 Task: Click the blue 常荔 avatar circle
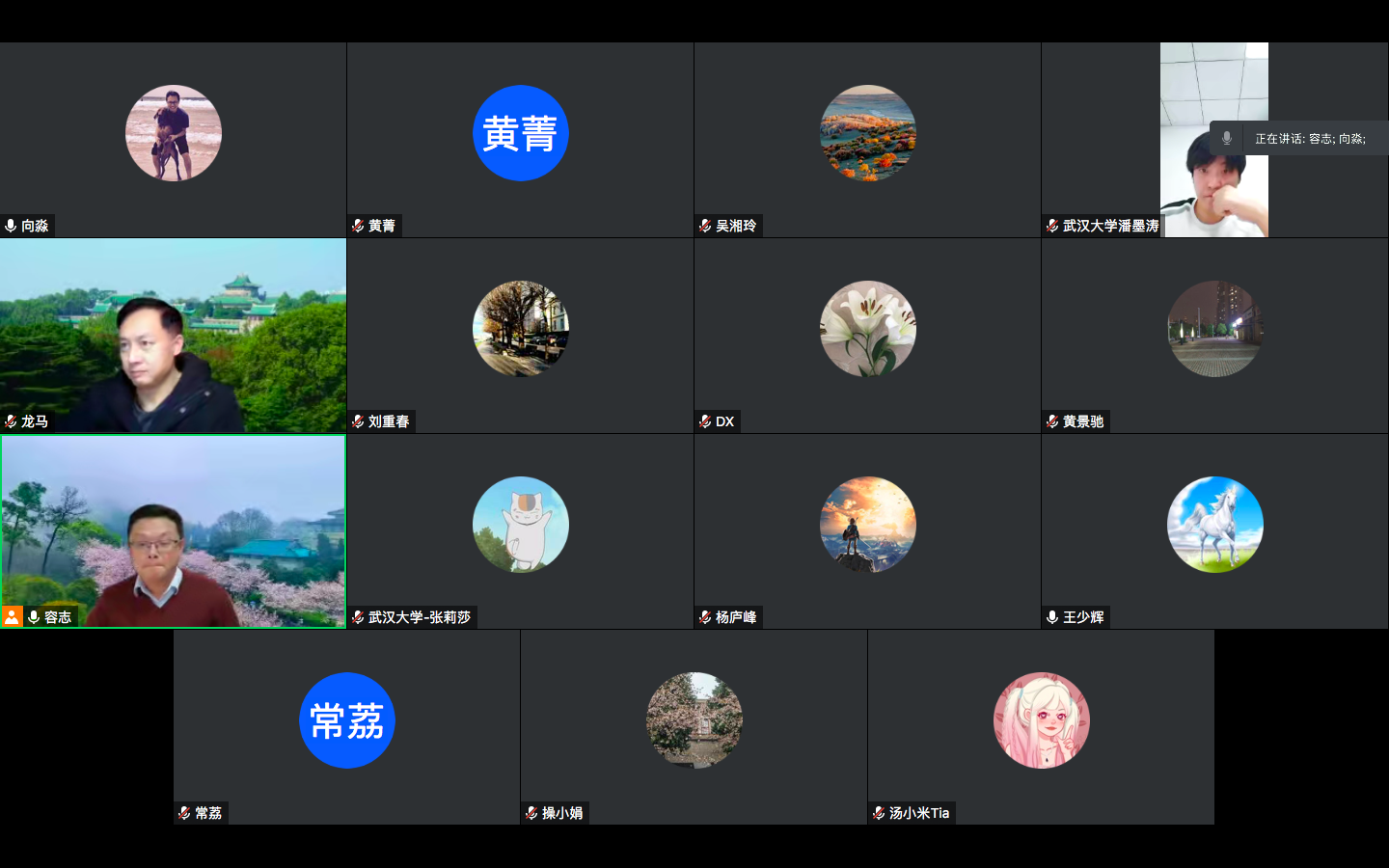point(347,720)
